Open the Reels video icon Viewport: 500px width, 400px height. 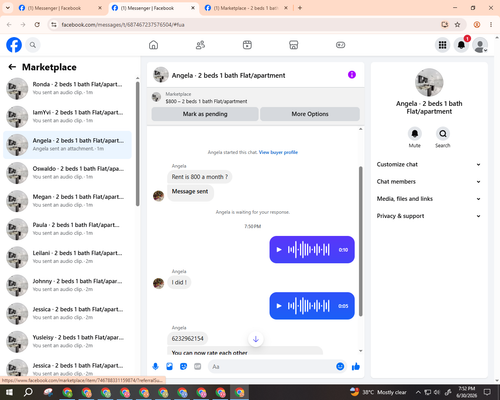click(x=247, y=45)
